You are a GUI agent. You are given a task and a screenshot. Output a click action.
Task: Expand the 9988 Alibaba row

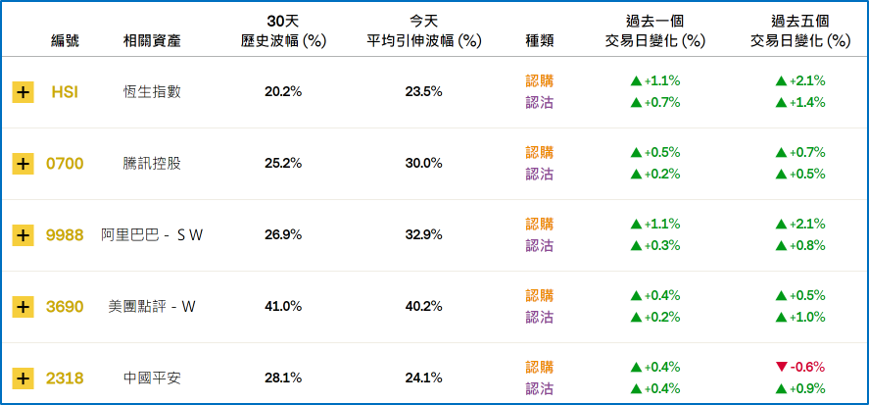tap(23, 235)
